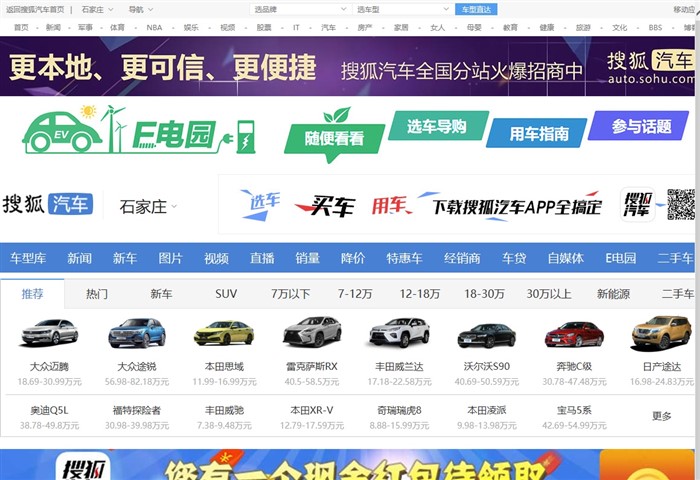Click the 参与话题 purple button
This screenshot has height=480, width=700.
coord(639,126)
